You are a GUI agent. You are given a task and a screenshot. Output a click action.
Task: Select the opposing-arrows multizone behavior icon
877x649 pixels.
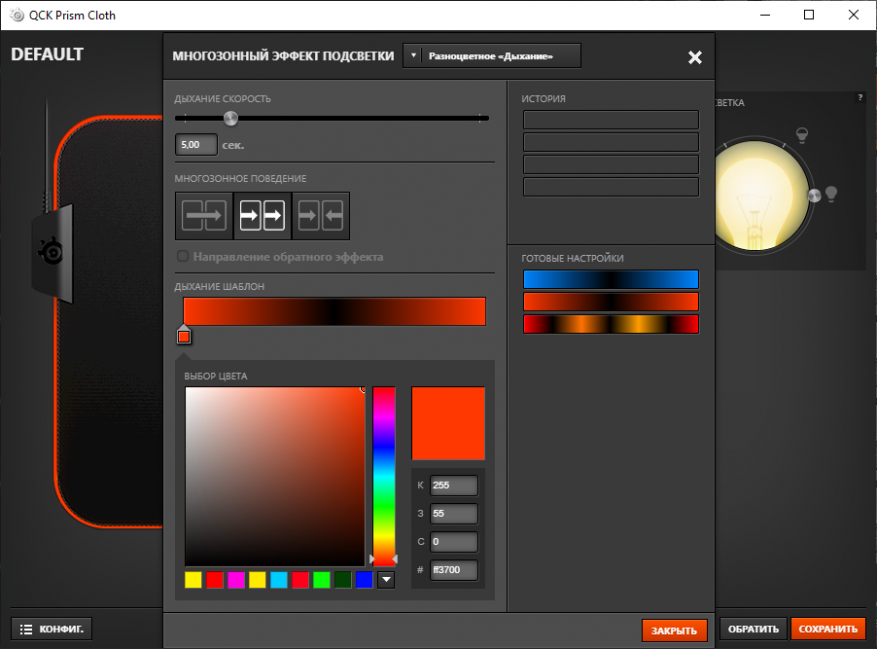pos(320,215)
